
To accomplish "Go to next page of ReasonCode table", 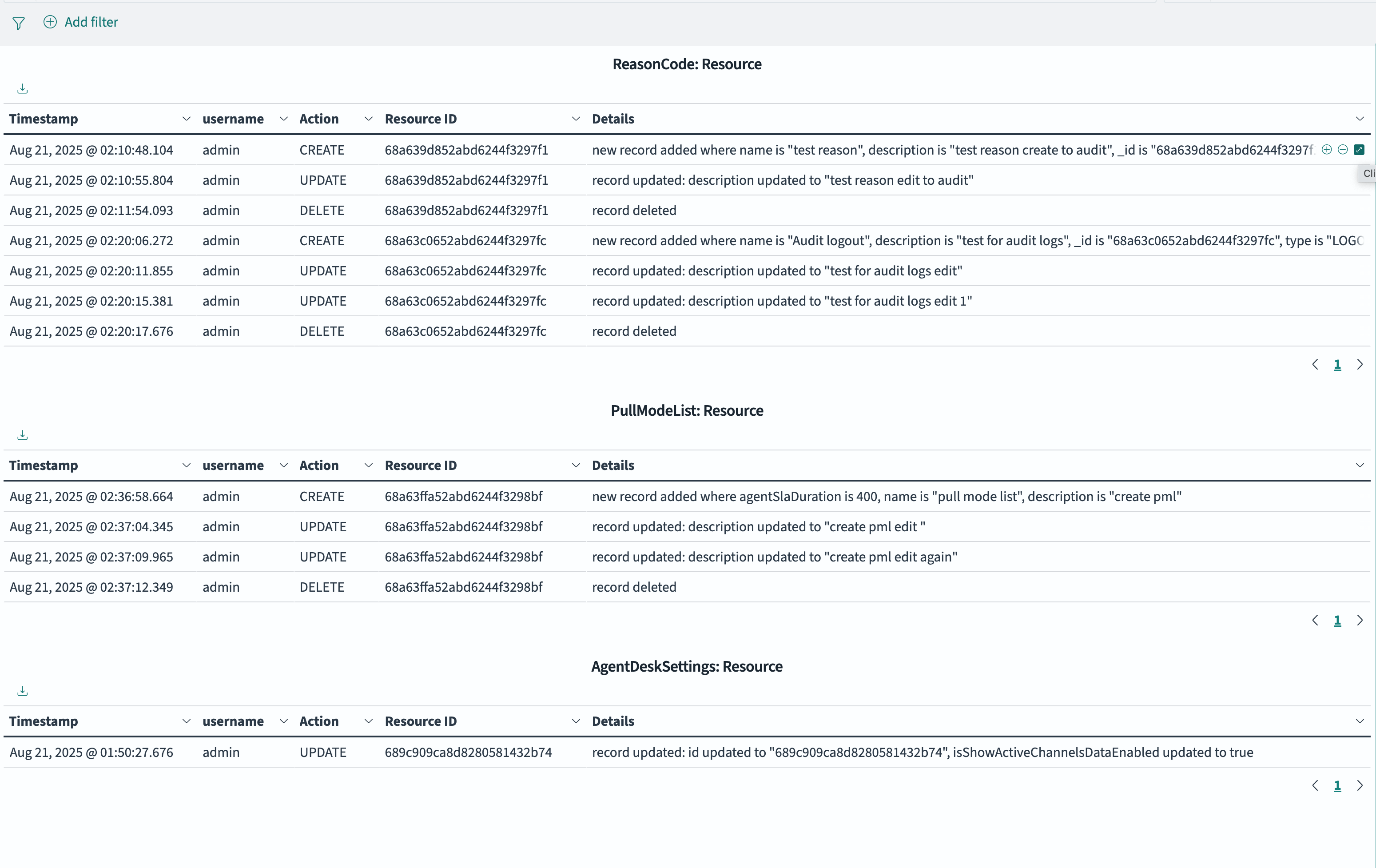I will pyautogui.click(x=1360, y=365).
